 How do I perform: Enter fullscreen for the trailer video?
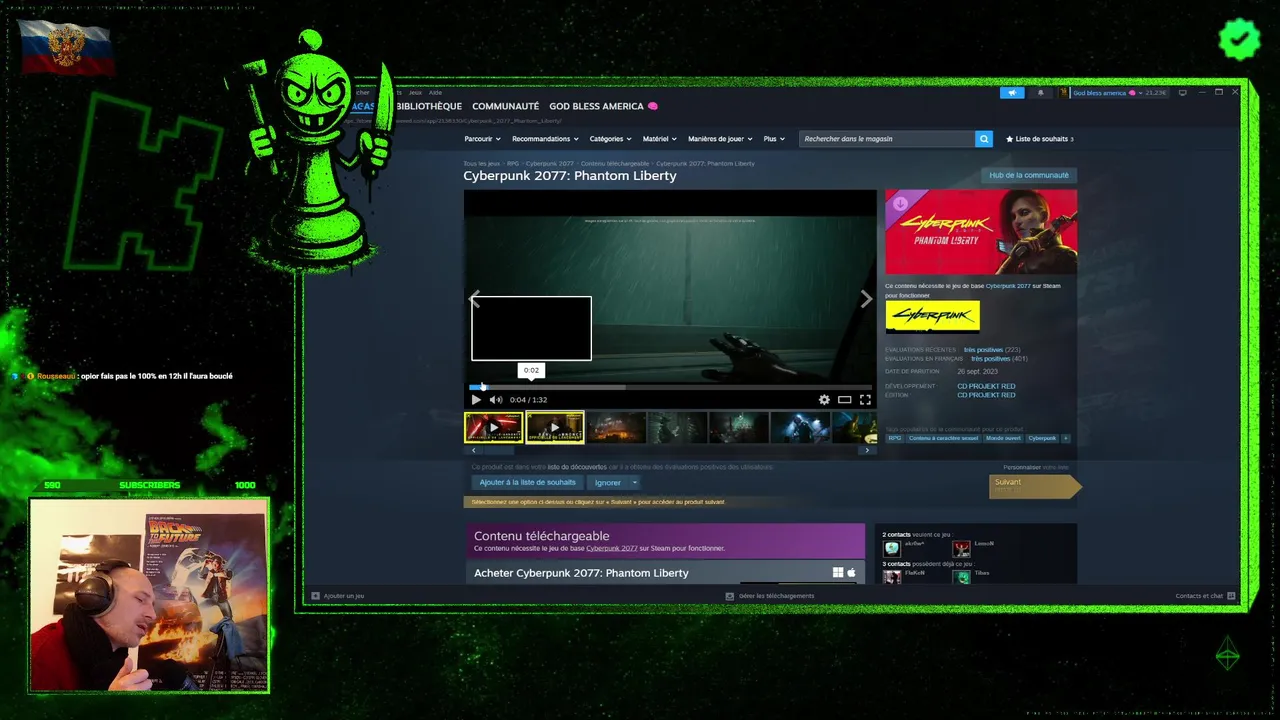point(865,400)
